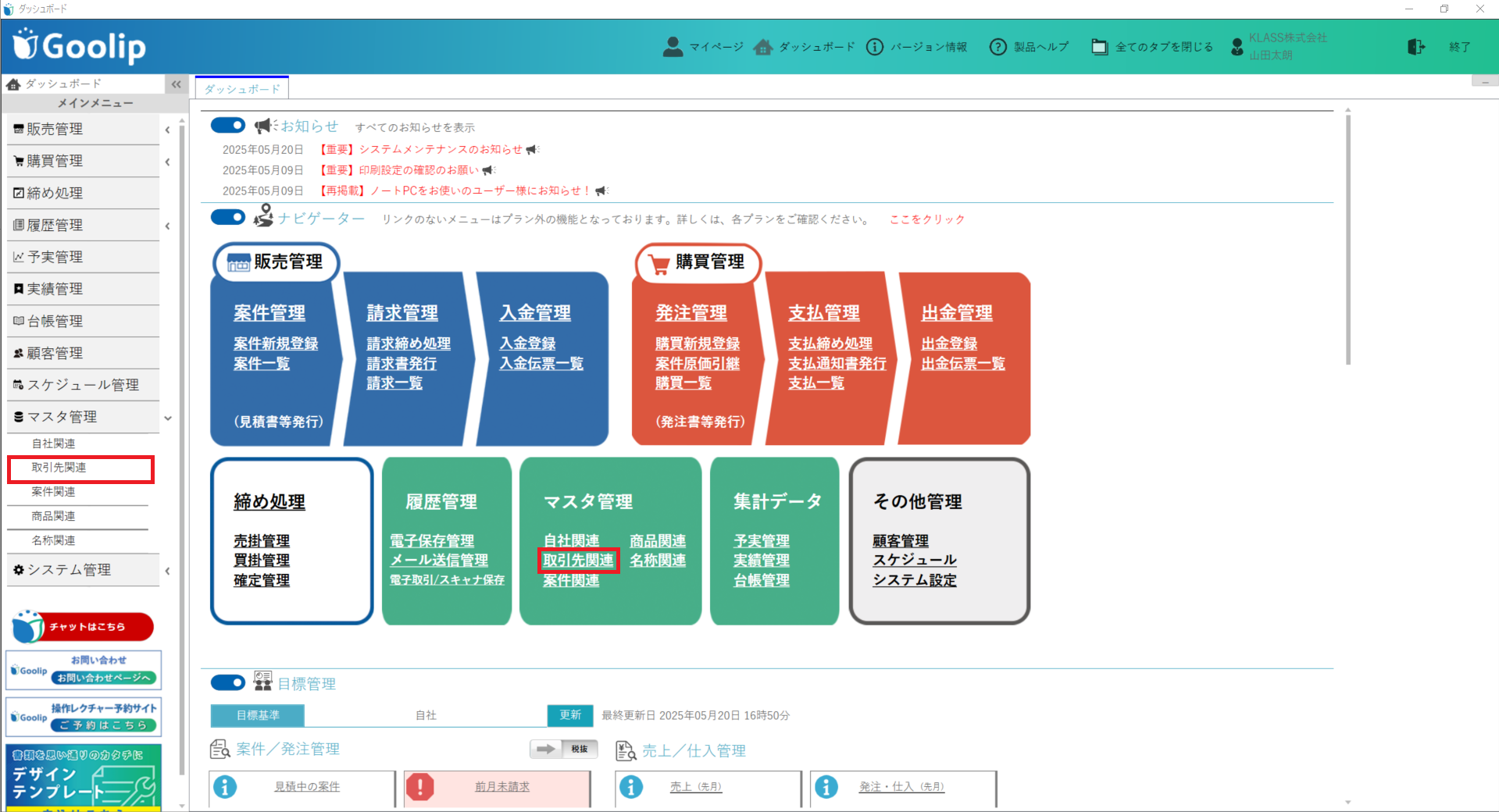Screen dimensions: 1499x812
Task: Open 入金伝票一覧 link
Action: point(541,364)
